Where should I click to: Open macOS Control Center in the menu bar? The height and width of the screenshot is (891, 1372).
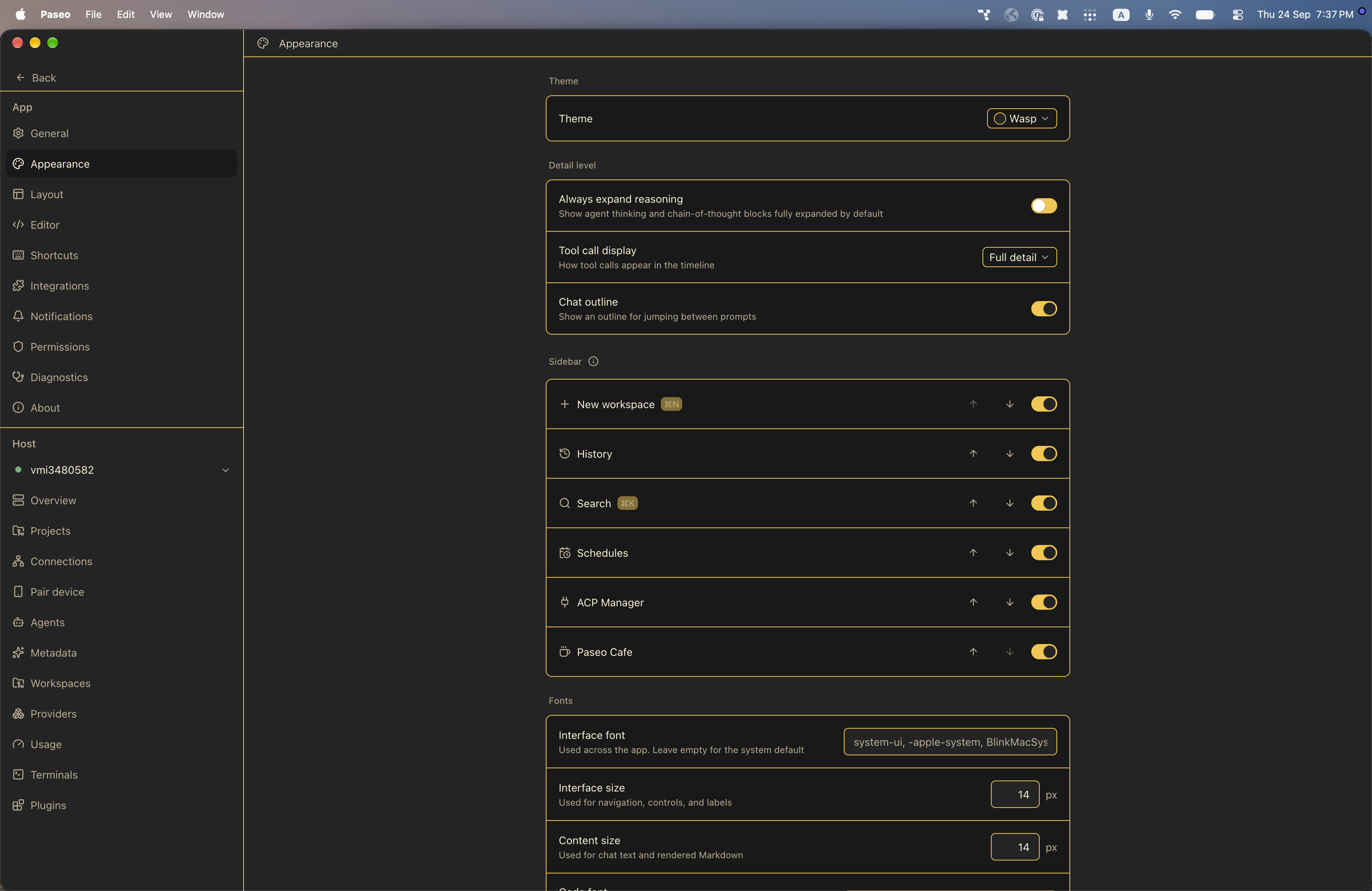pyautogui.click(x=1237, y=14)
